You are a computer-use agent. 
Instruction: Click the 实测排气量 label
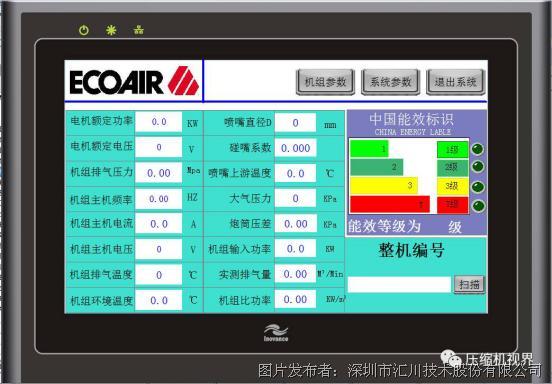245,275
